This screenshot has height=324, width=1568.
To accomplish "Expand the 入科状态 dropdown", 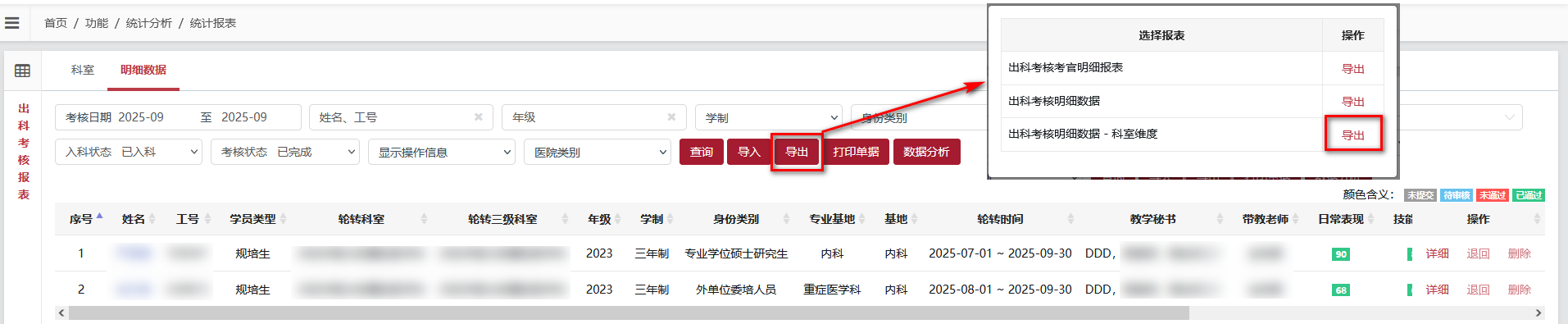I will click(129, 152).
